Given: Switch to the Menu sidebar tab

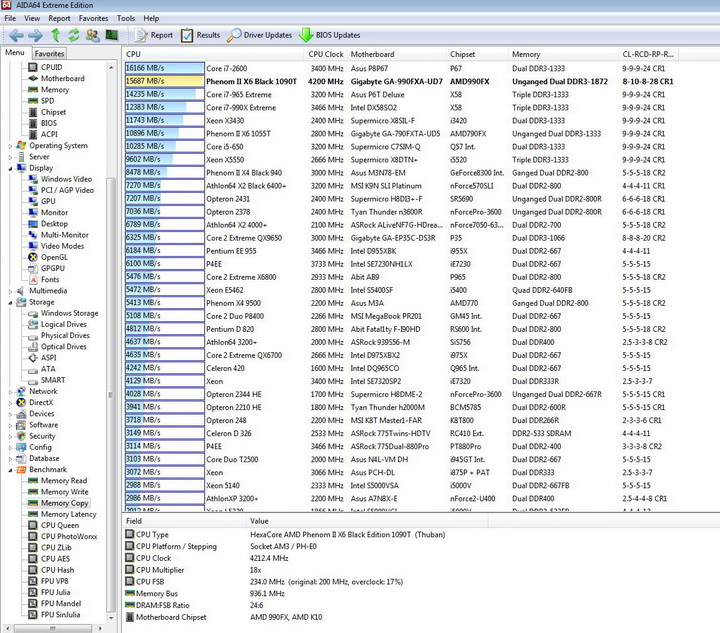Looking at the screenshot, I should [x=15, y=52].
